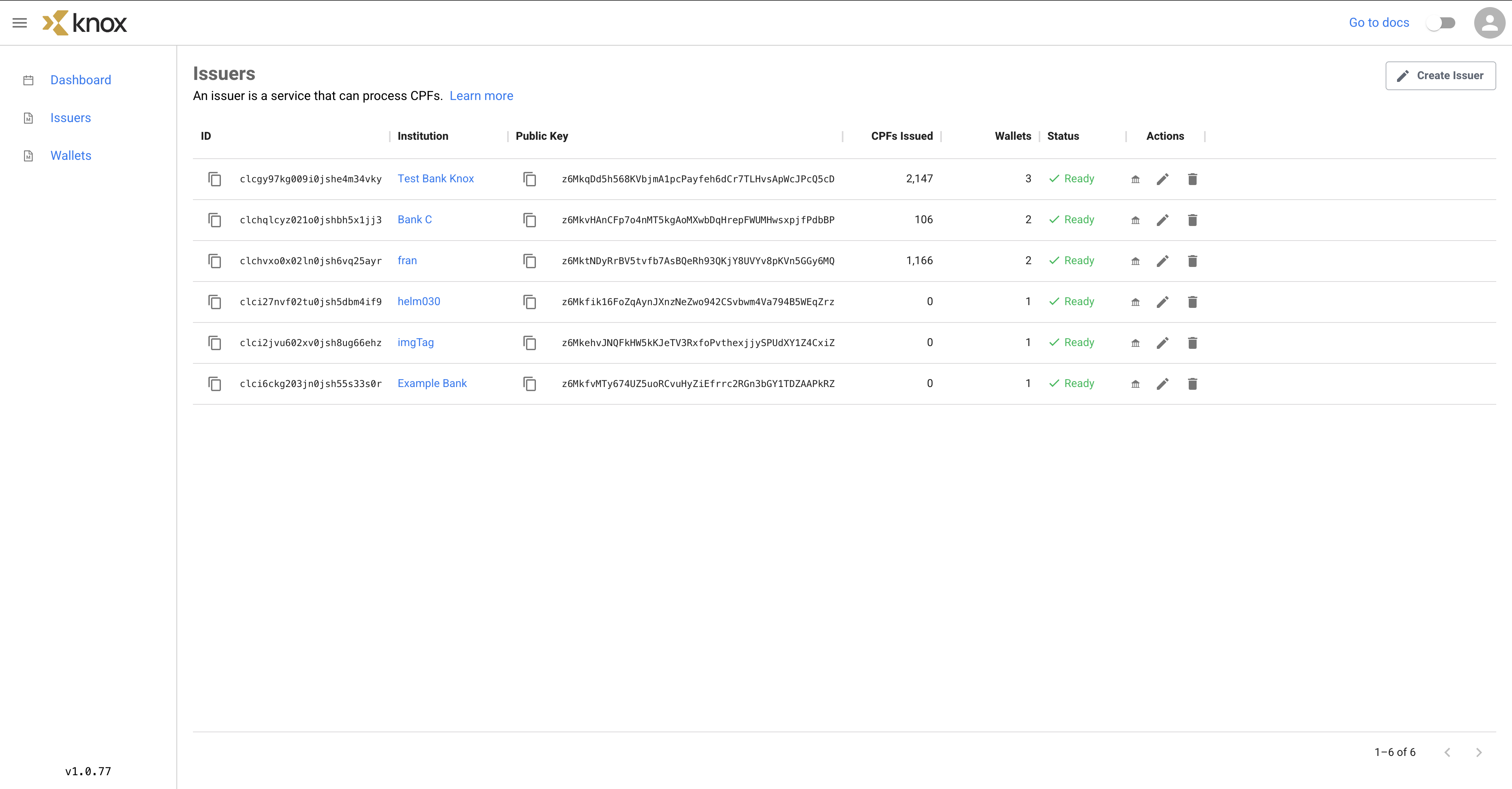Open the helm030 institution link
1512x789 pixels.
419,301
